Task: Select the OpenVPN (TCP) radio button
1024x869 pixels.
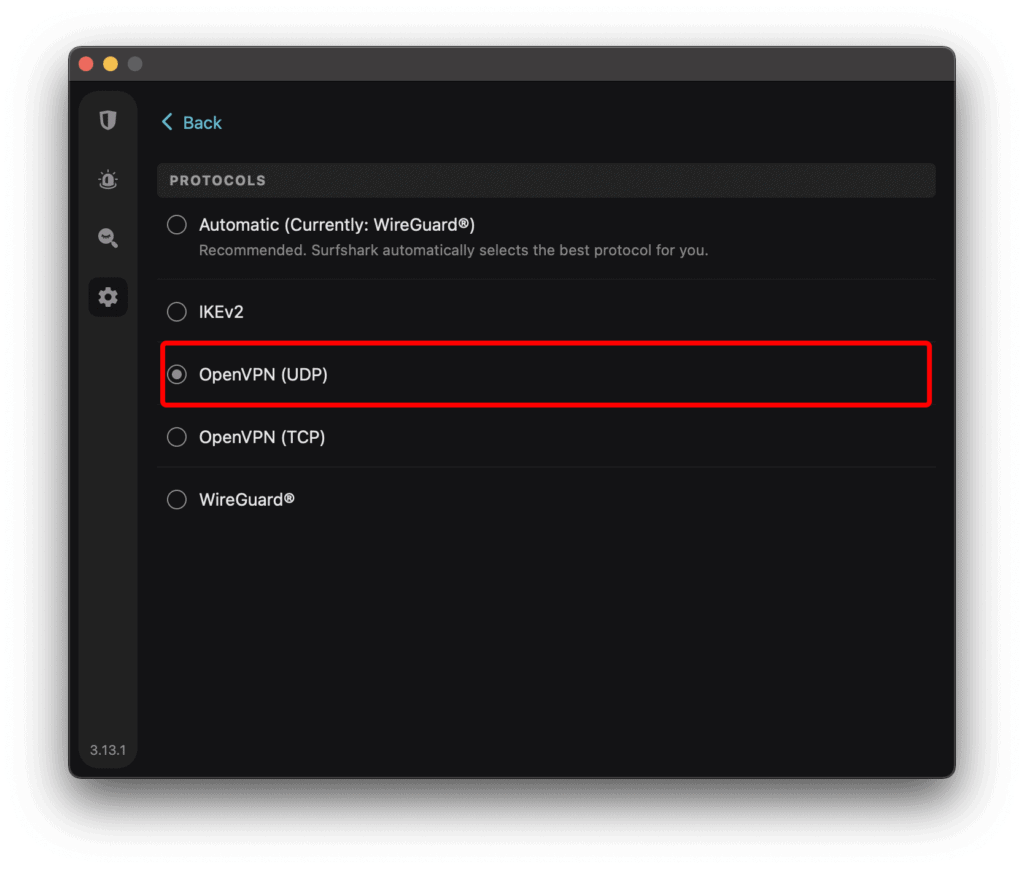Action: pos(176,437)
